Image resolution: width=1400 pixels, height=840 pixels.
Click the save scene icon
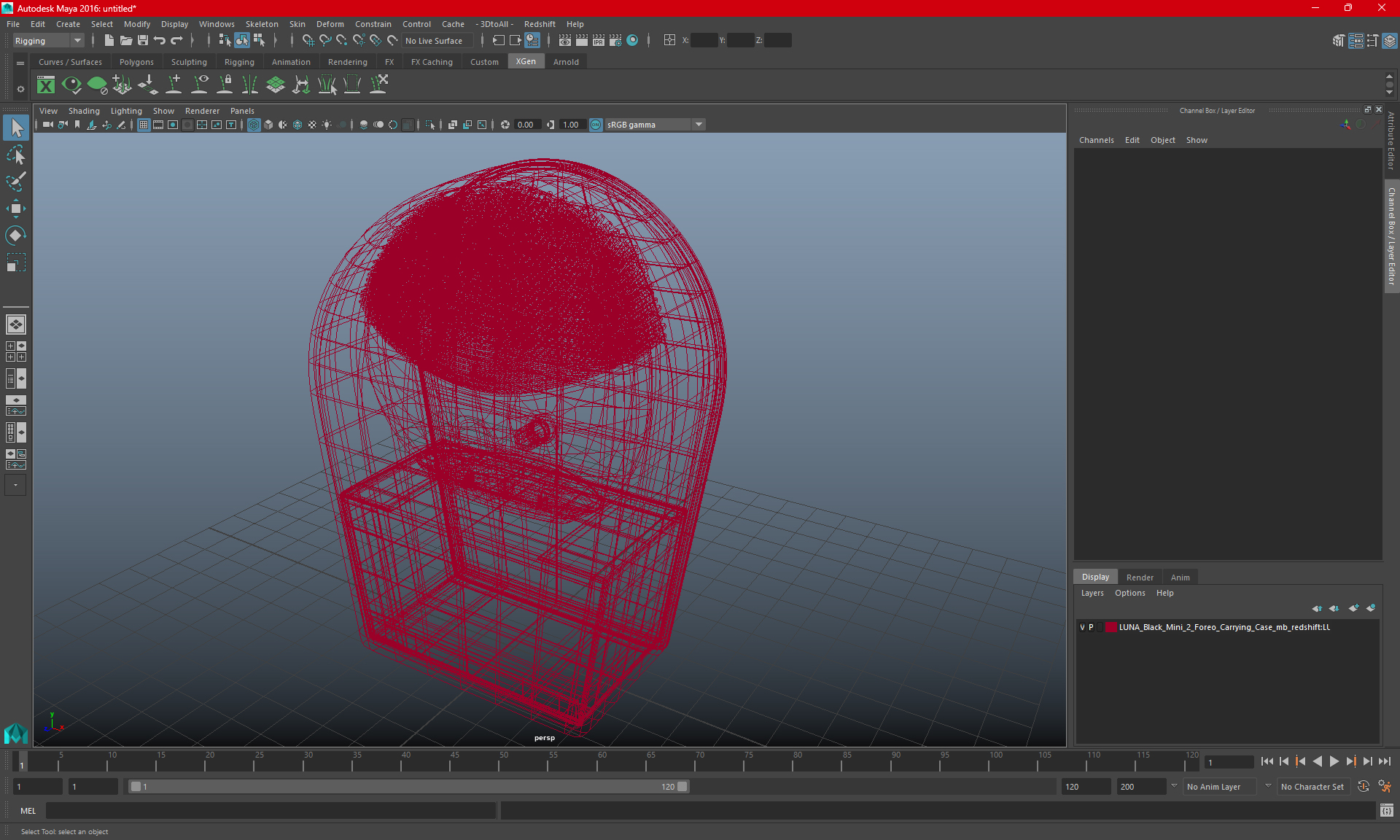[x=143, y=41]
